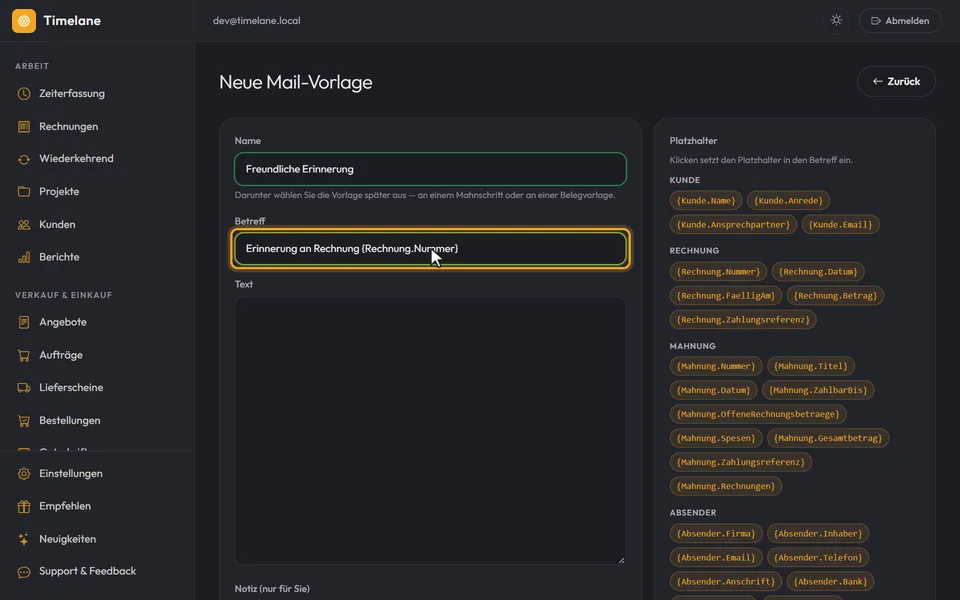Insert the {Mahnung.Titel} placeholder
Image resolution: width=960 pixels, height=600 pixels.
(x=811, y=366)
